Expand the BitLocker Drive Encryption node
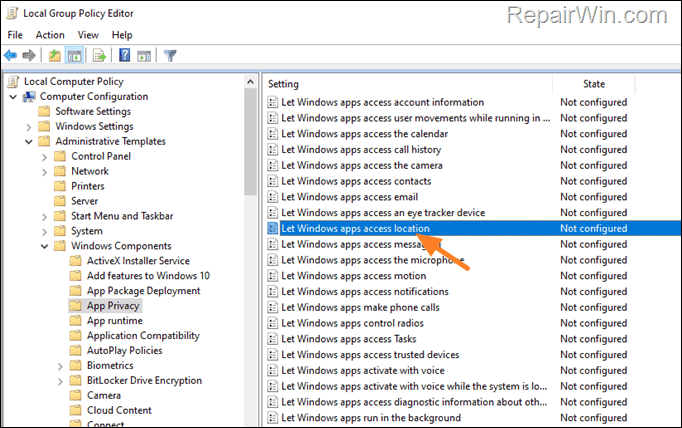 pos(60,381)
